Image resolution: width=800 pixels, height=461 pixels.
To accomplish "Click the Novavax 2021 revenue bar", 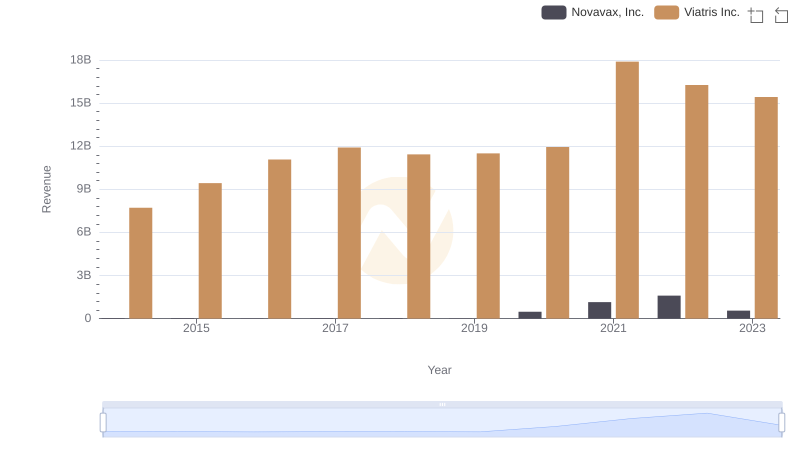I will tap(599, 311).
